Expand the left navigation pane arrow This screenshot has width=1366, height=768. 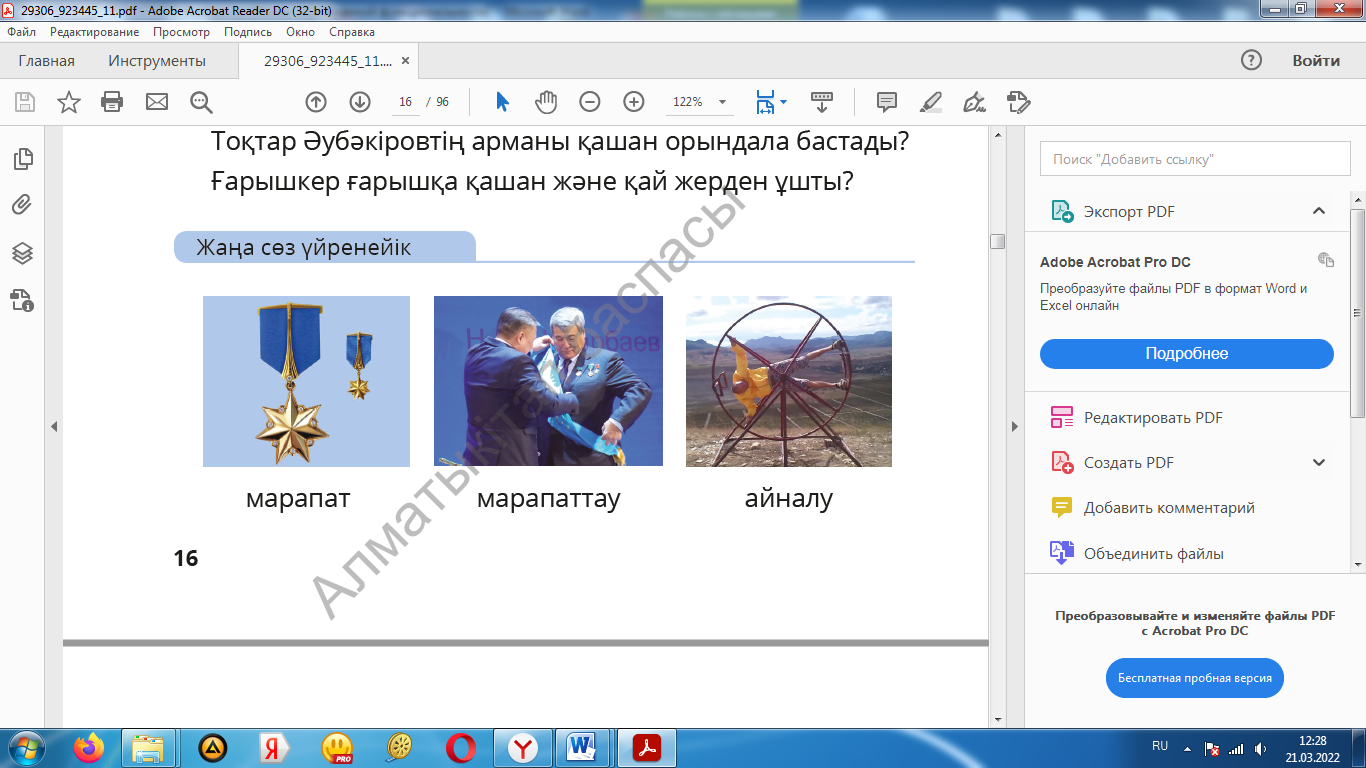tap(54, 427)
